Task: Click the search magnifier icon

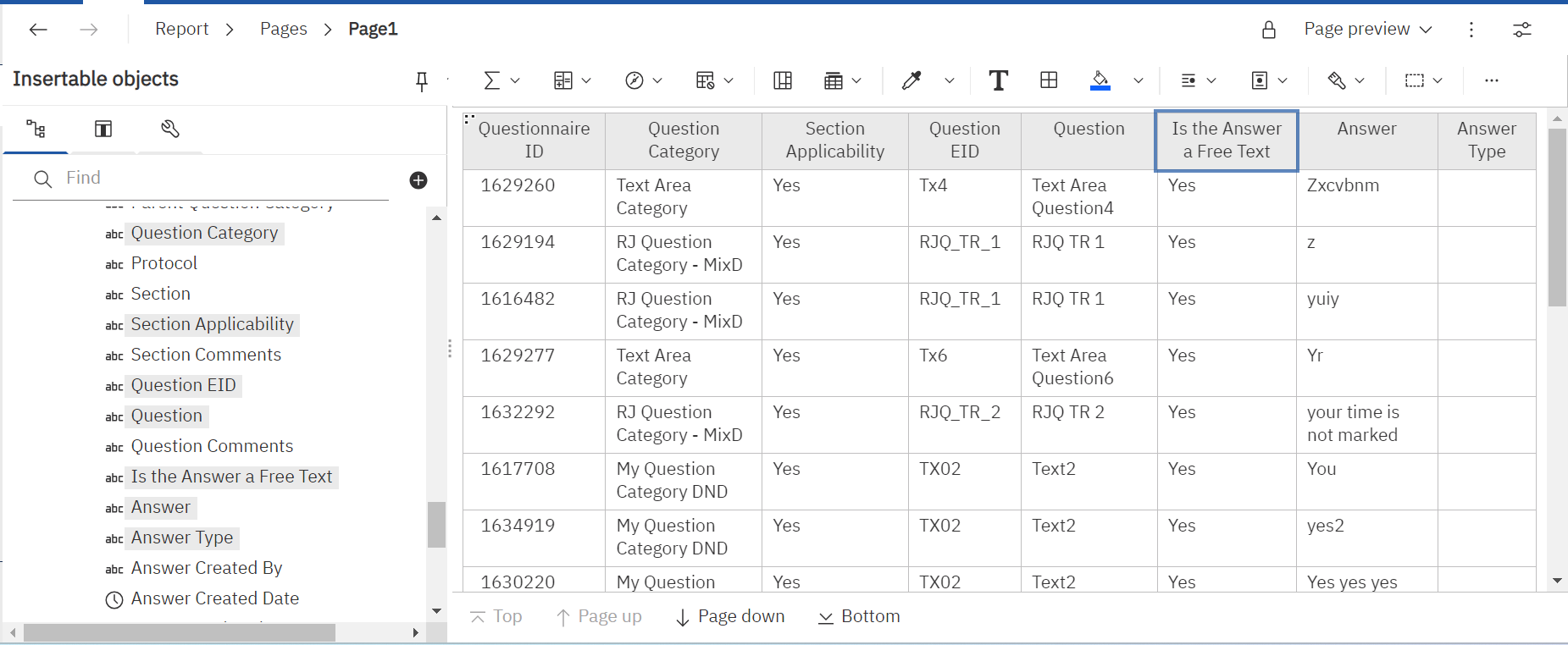Action: (43, 179)
